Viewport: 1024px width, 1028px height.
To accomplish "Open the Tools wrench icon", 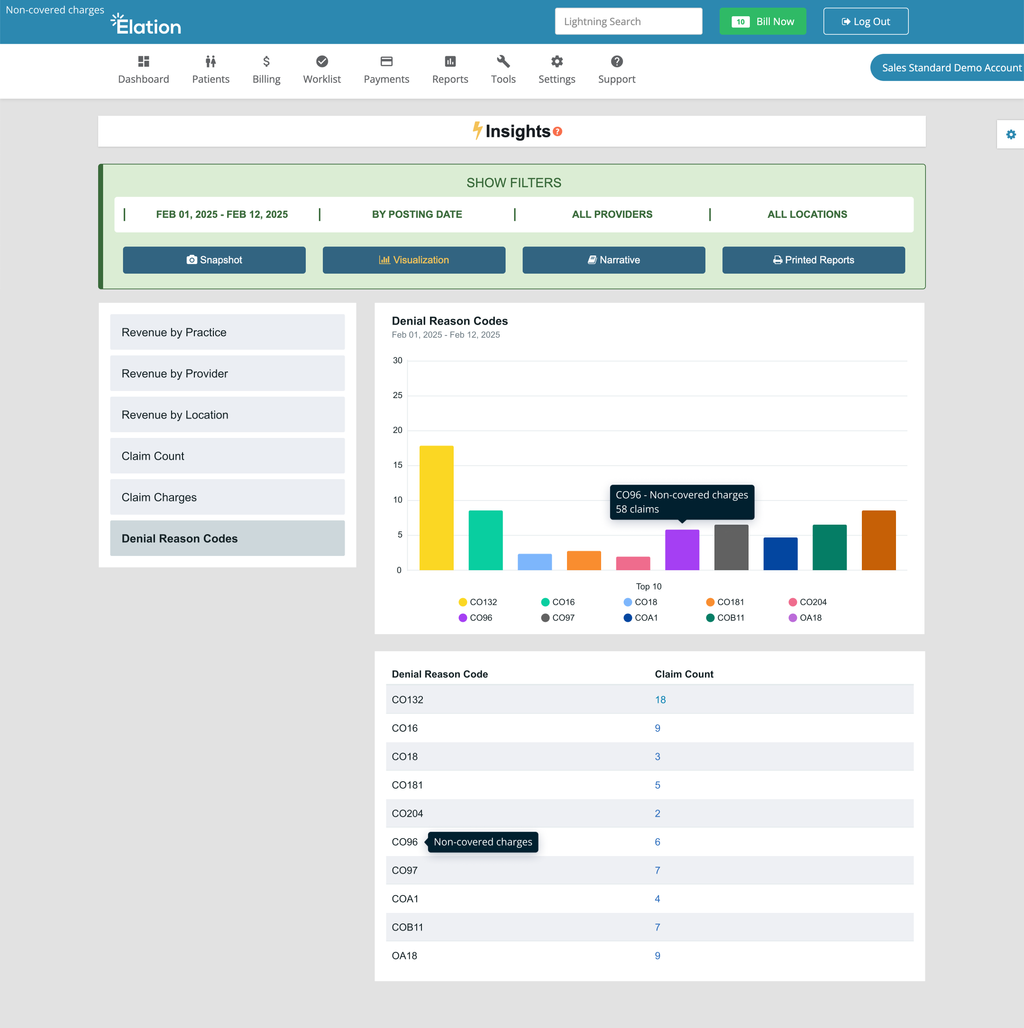I will coord(503,62).
